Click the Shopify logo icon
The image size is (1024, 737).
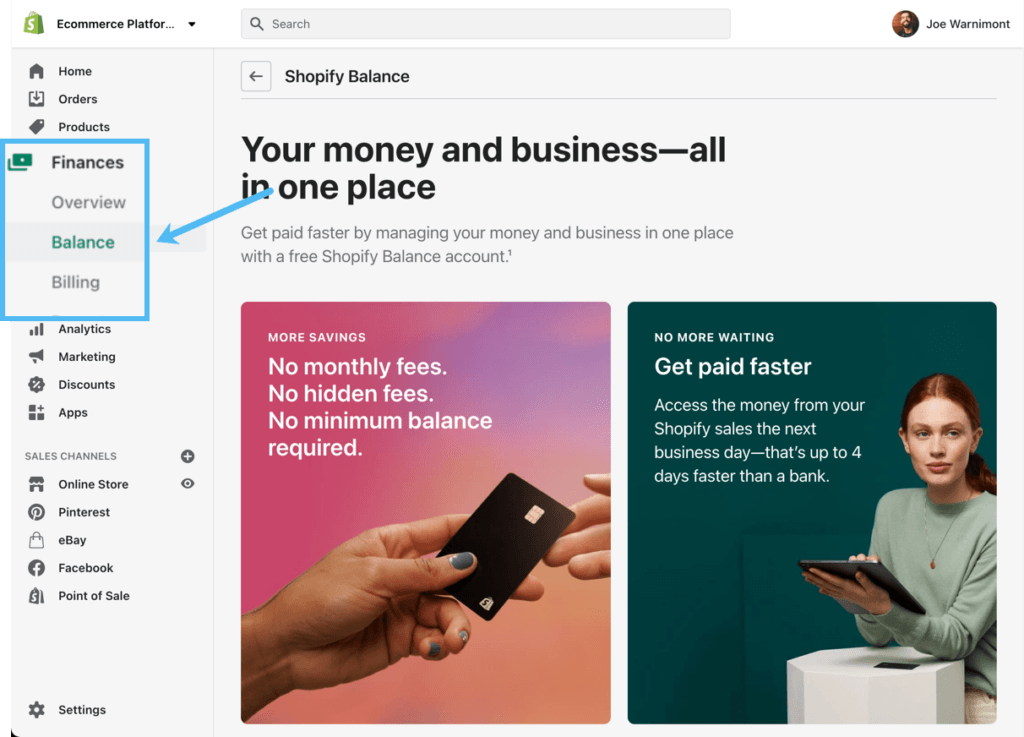(33, 24)
